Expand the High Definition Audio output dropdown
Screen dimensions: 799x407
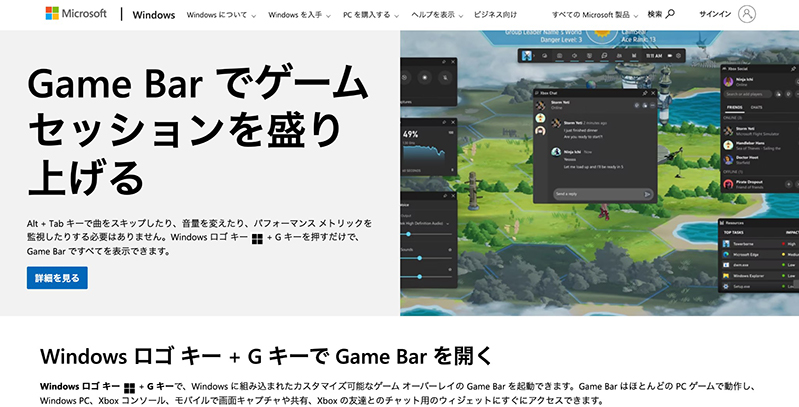click(425, 223)
